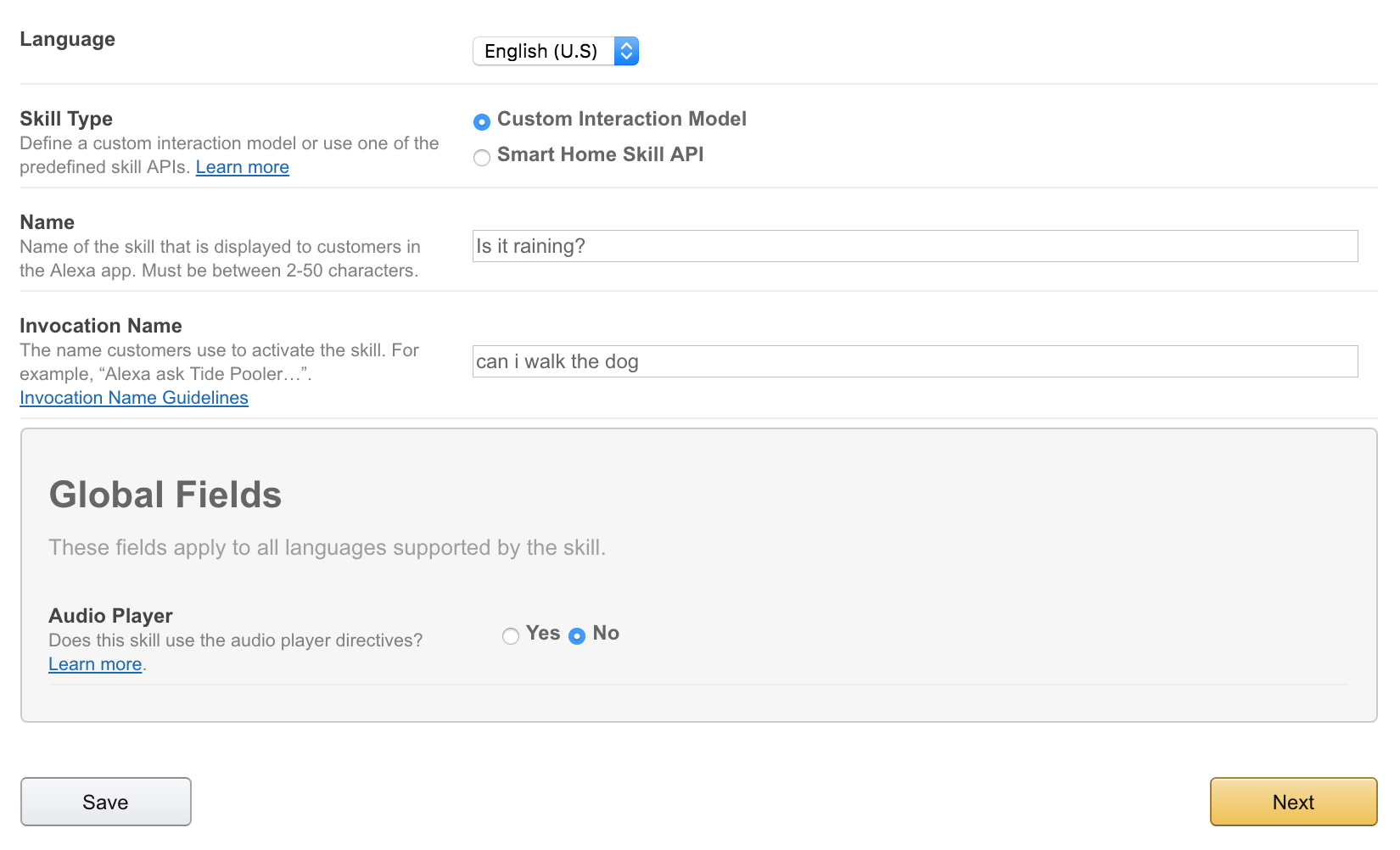Click the 'Global Fields' heading text

tap(165, 495)
